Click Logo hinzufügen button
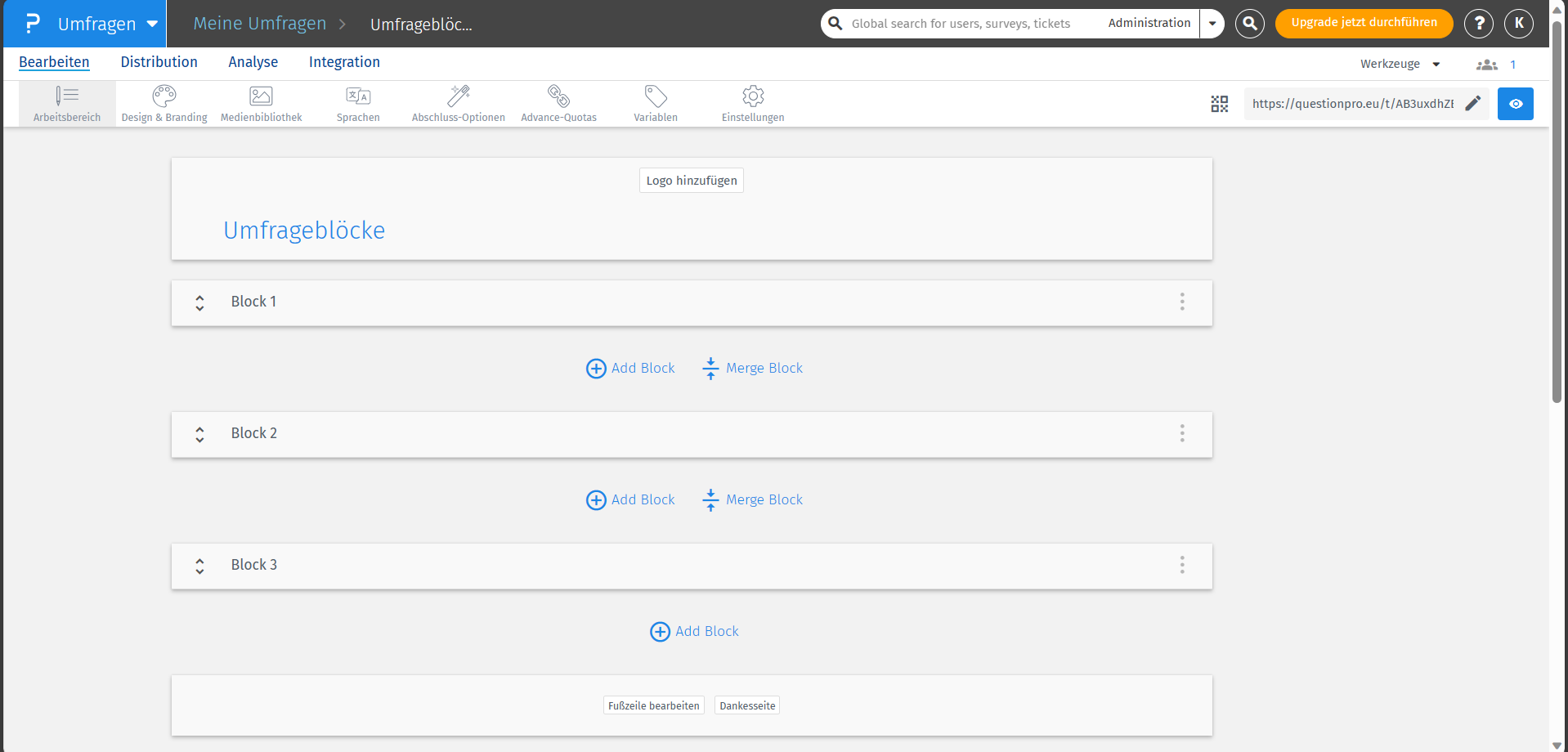1568x752 pixels. tap(692, 181)
